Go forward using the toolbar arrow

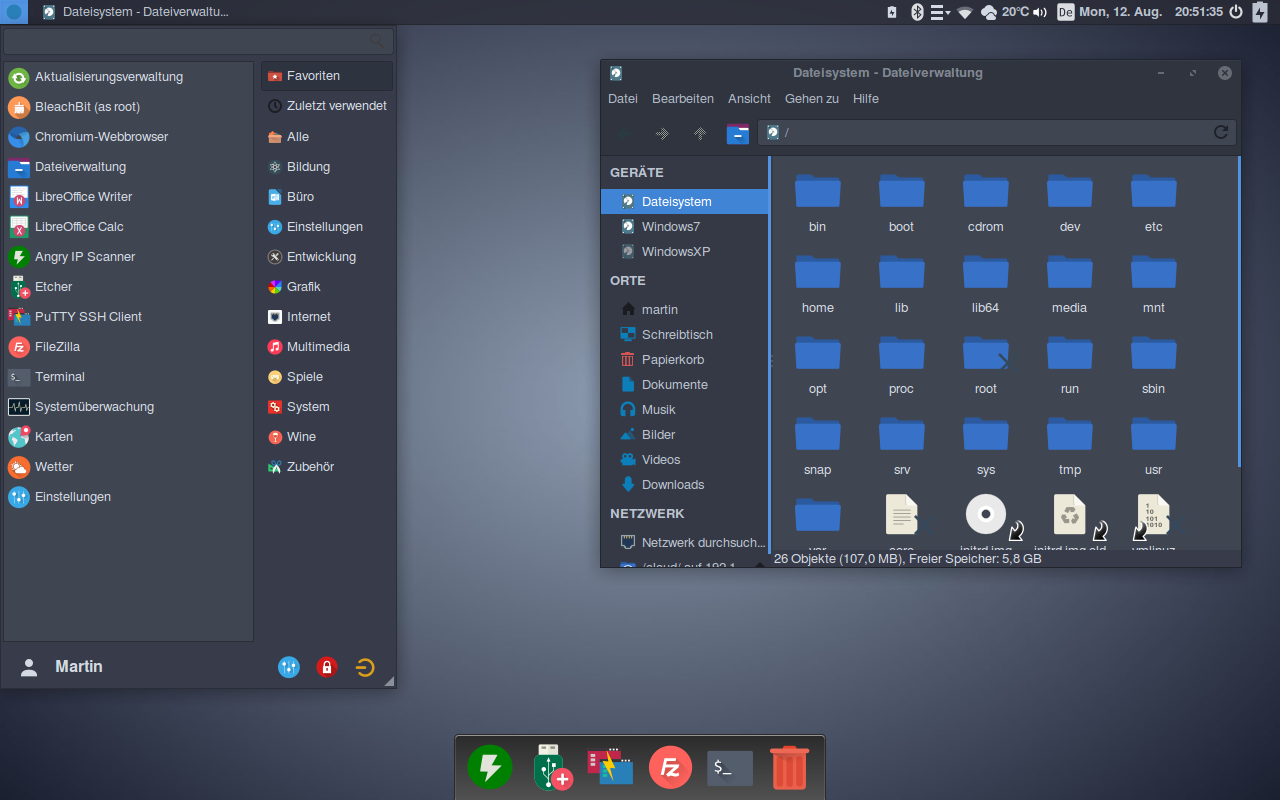click(x=662, y=133)
